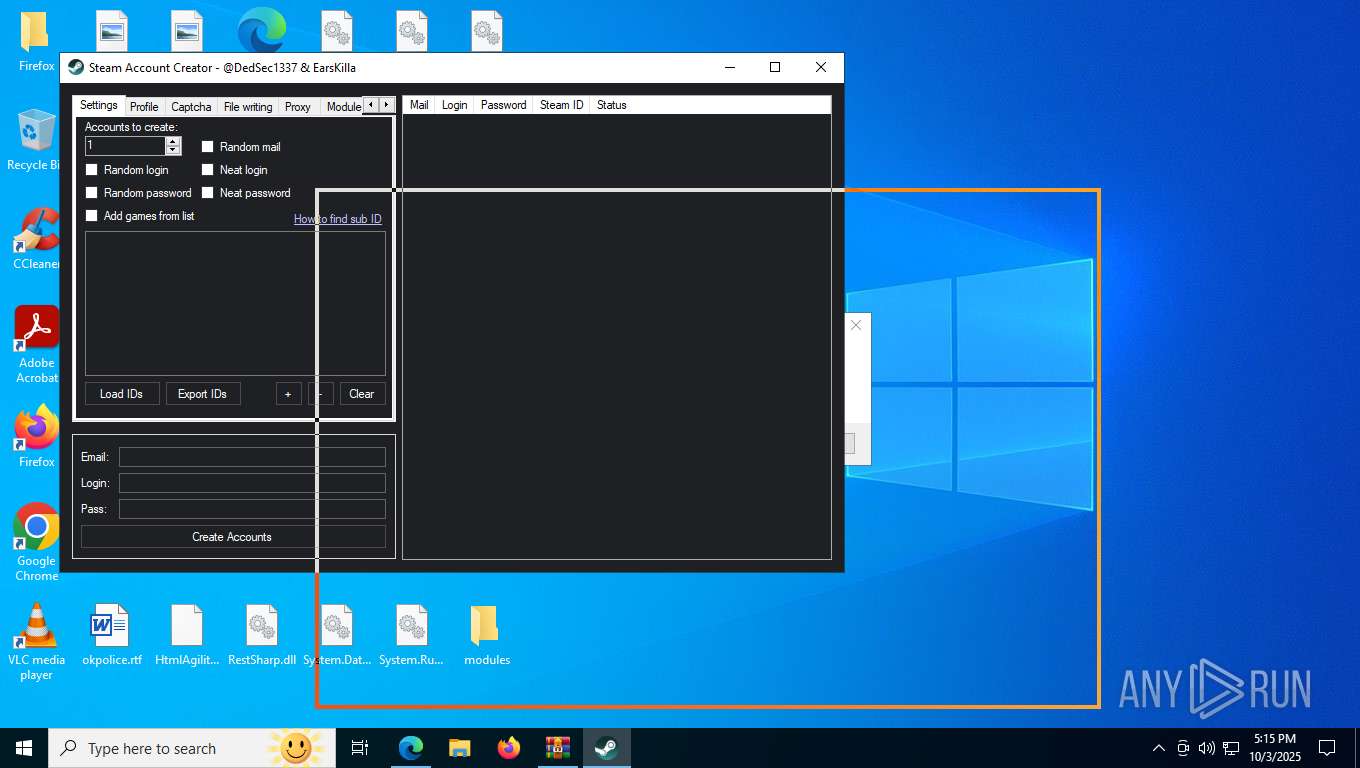The height and width of the screenshot is (768, 1360).
Task: Click the Password column header
Action: coord(503,105)
